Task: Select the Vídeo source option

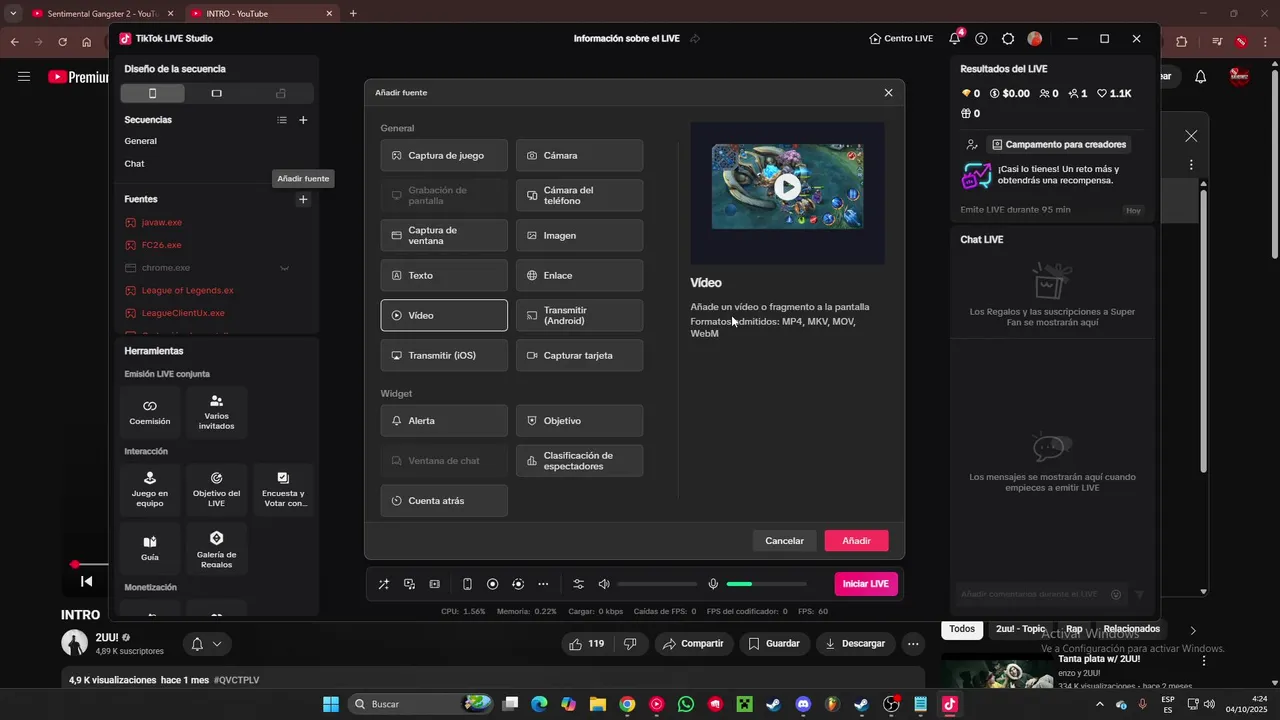Action: pyautogui.click(x=444, y=315)
